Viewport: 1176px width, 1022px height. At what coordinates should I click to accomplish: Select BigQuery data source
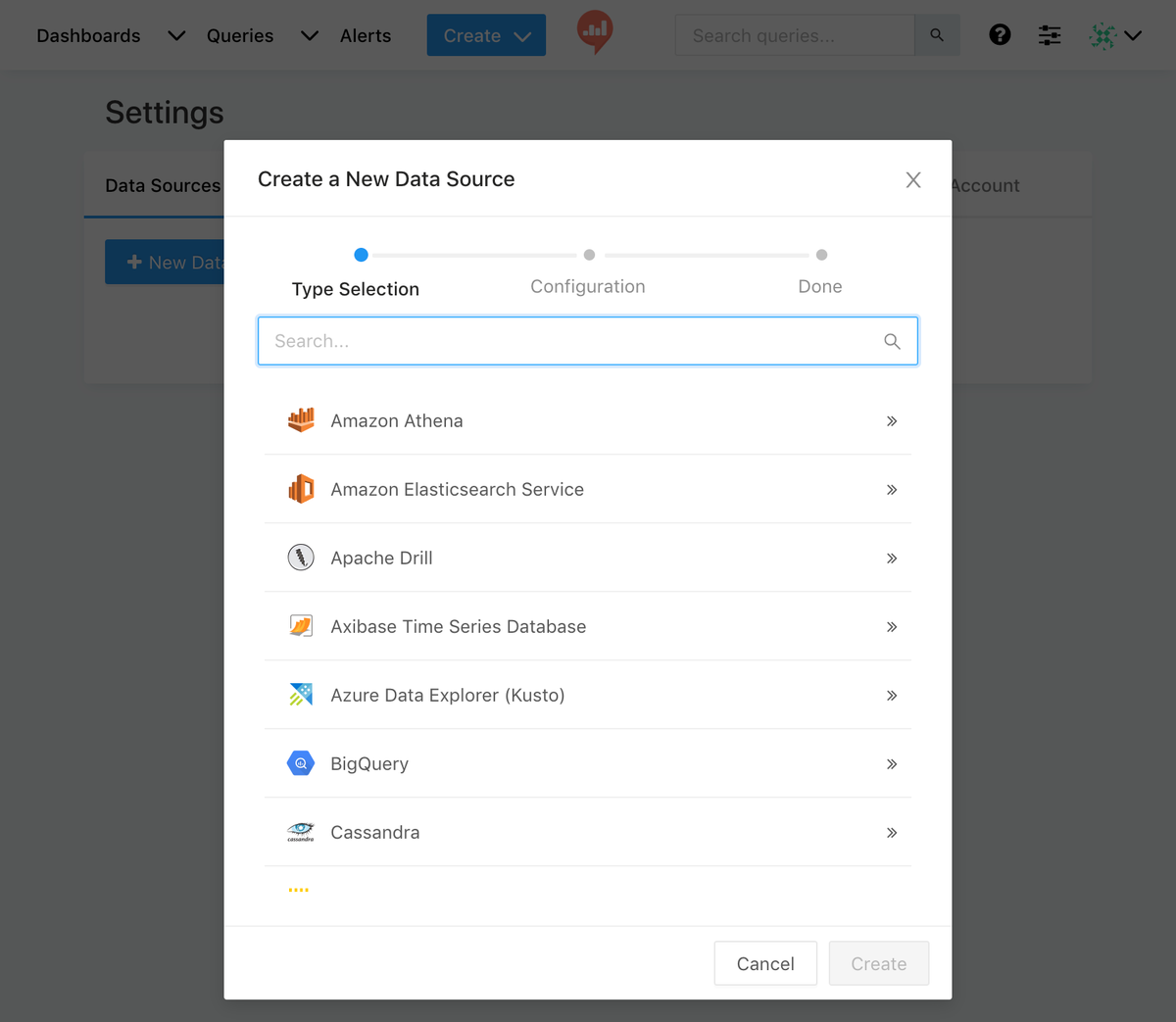coord(588,763)
